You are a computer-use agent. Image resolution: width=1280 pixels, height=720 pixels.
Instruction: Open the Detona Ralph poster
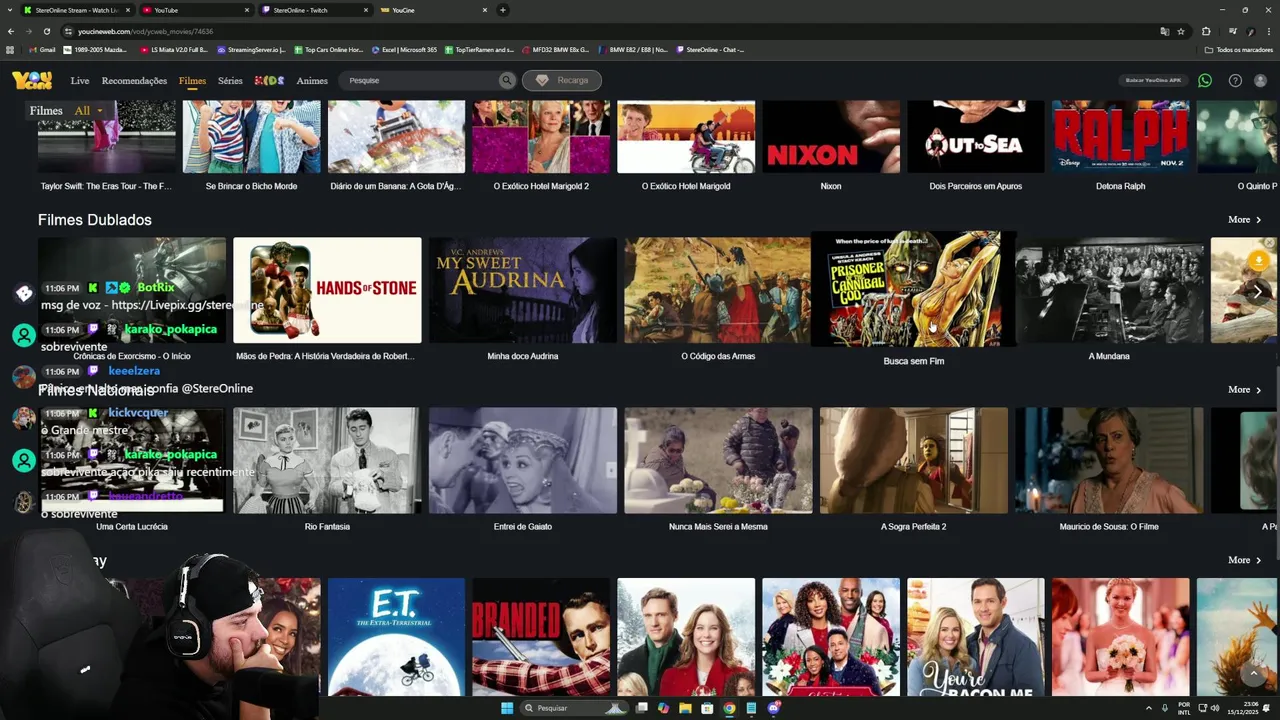tap(1120, 137)
